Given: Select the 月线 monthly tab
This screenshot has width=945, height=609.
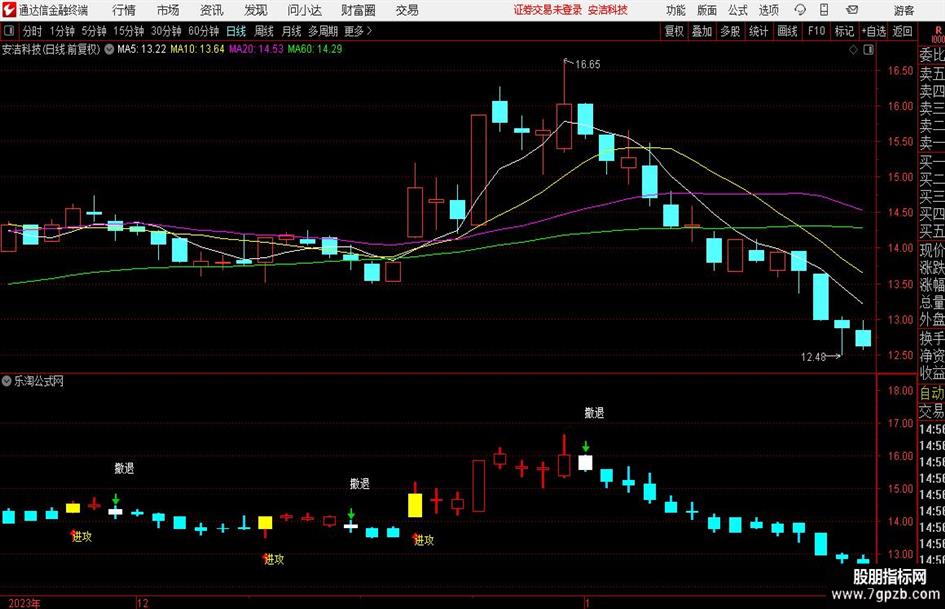Looking at the screenshot, I should (x=291, y=31).
